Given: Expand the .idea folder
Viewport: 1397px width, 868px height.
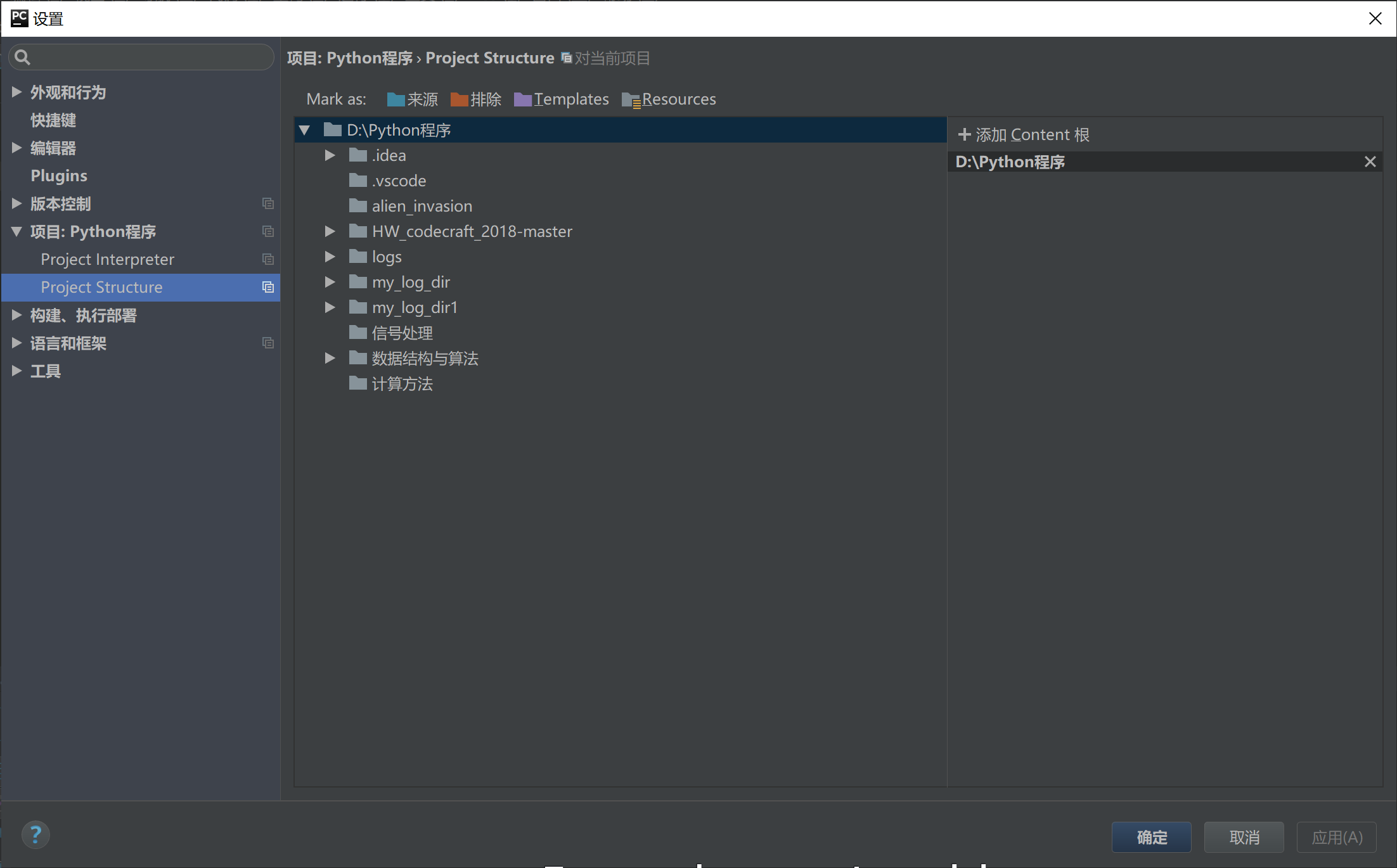Looking at the screenshot, I should [x=330, y=155].
